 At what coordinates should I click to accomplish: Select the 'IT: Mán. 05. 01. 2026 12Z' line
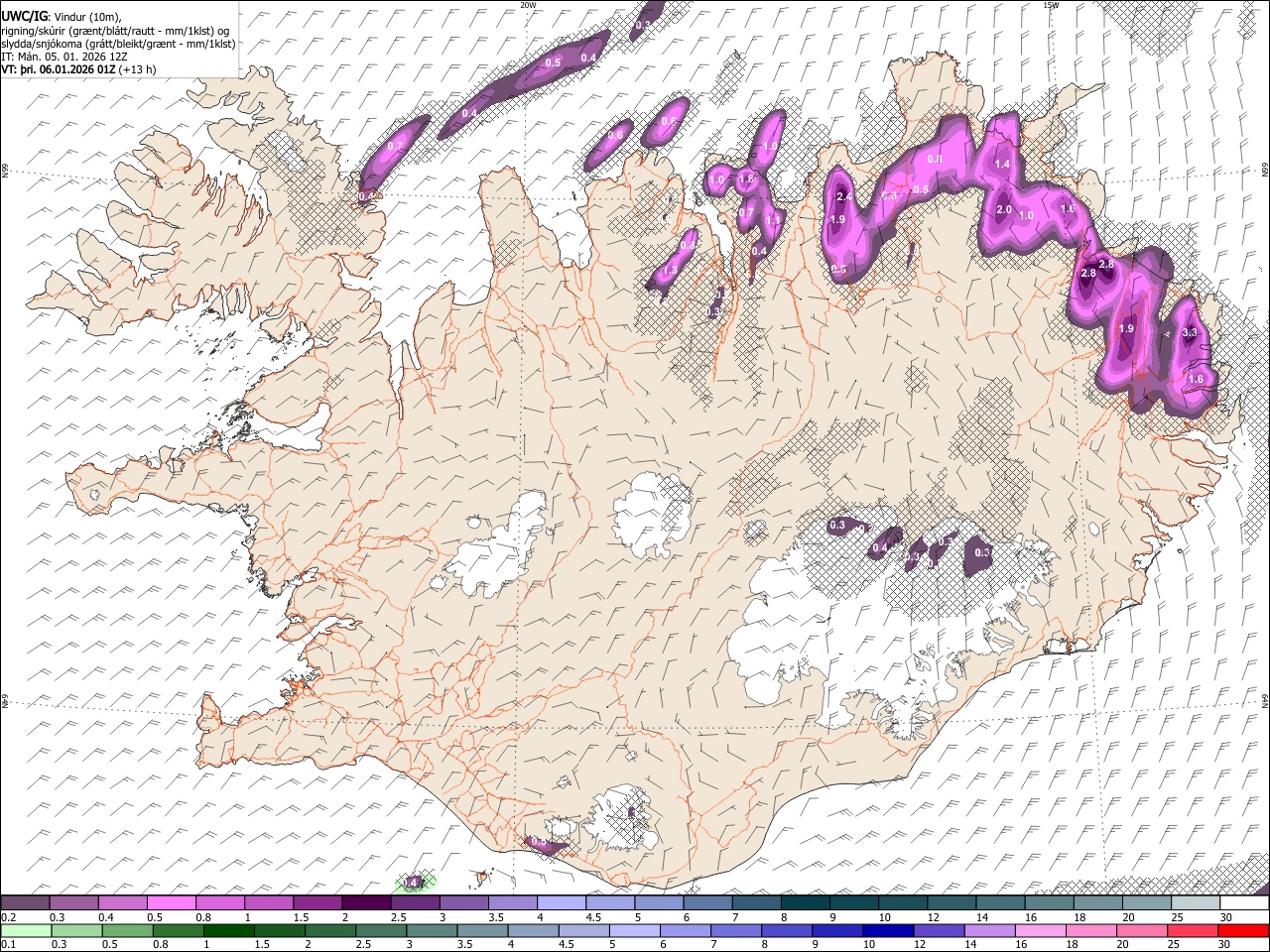(x=63, y=57)
